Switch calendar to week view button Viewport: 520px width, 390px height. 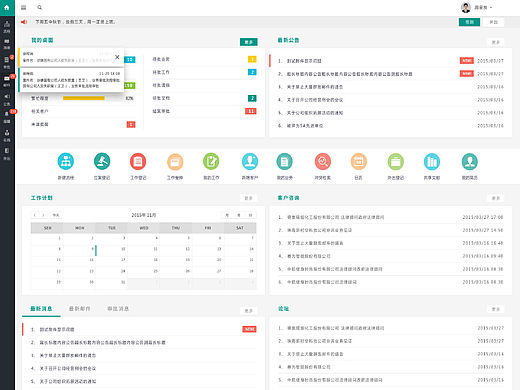pos(239,215)
